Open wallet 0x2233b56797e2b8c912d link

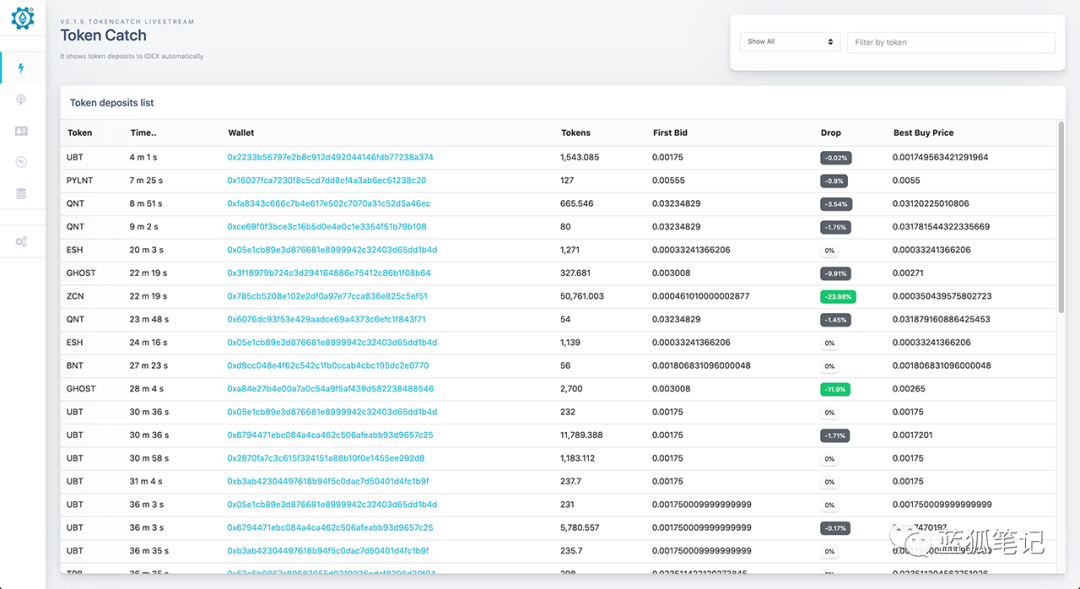click(330, 157)
